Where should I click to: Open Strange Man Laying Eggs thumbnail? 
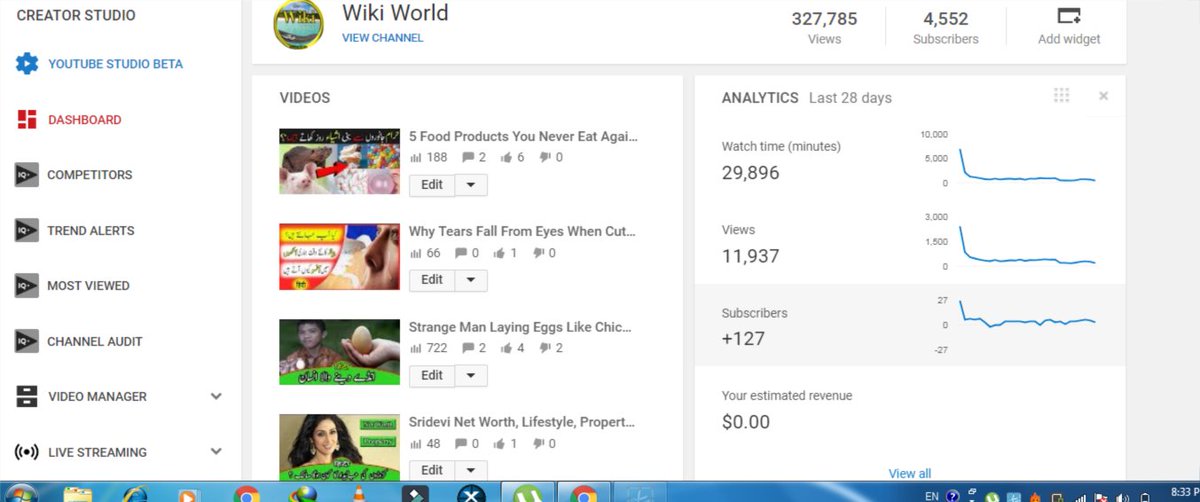click(340, 352)
